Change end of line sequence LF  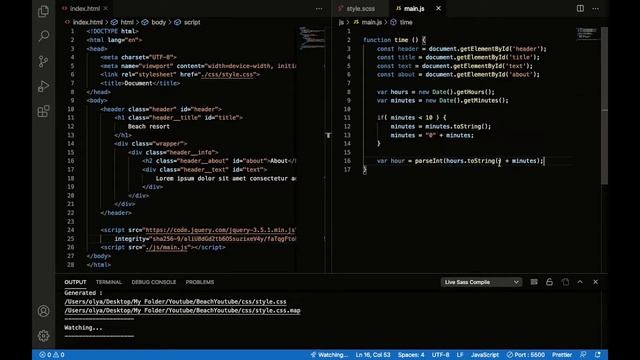tap(460, 355)
